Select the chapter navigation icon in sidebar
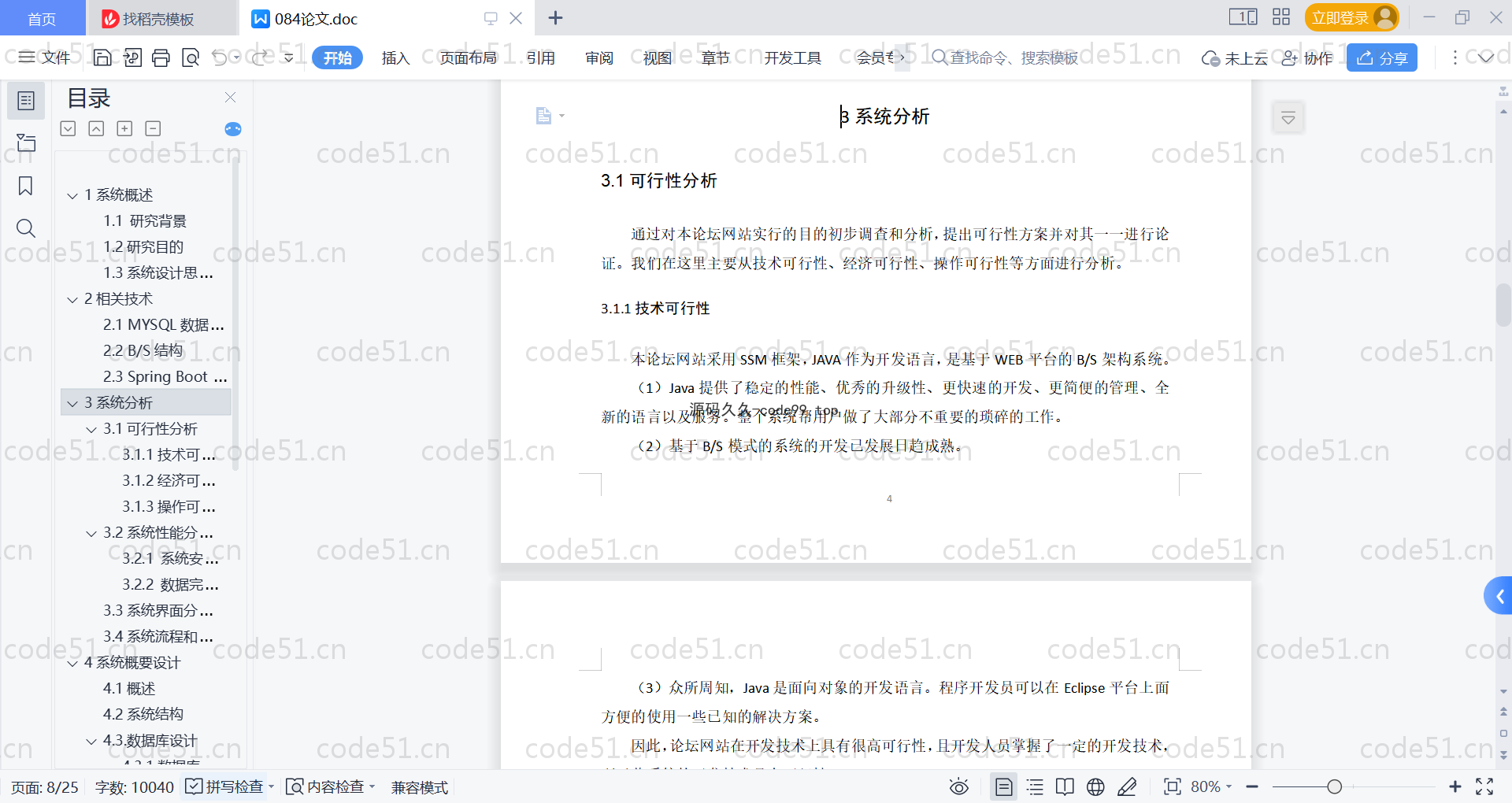The height and width of the screenshot is (803, 1512). click(x=26, y=142)
